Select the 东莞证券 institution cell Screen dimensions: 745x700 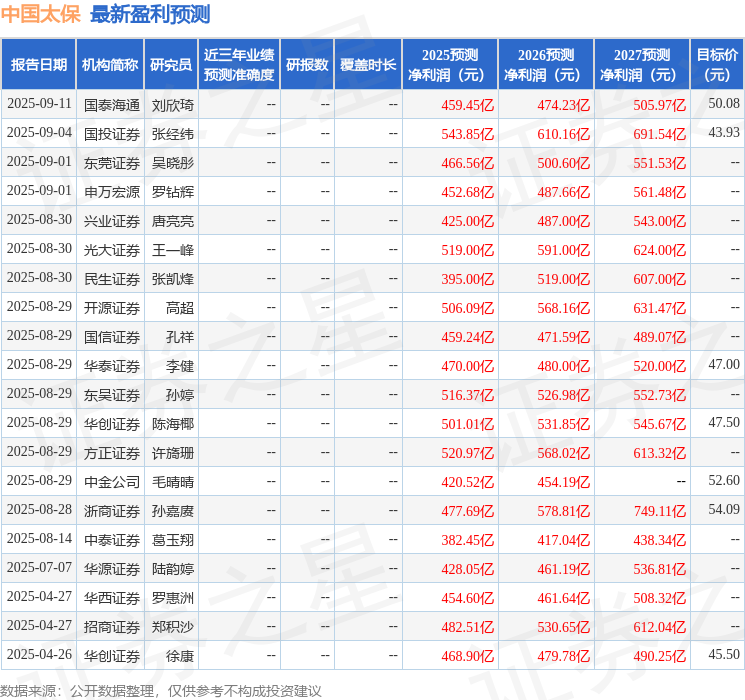pos(112,163)
